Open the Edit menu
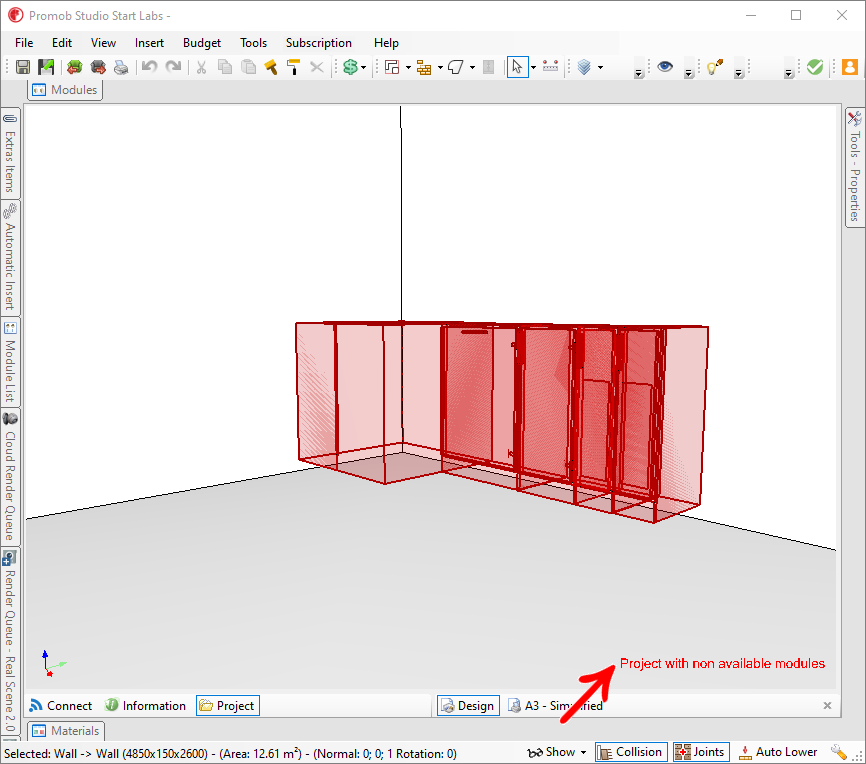866x764 pixels. point(62,43)
